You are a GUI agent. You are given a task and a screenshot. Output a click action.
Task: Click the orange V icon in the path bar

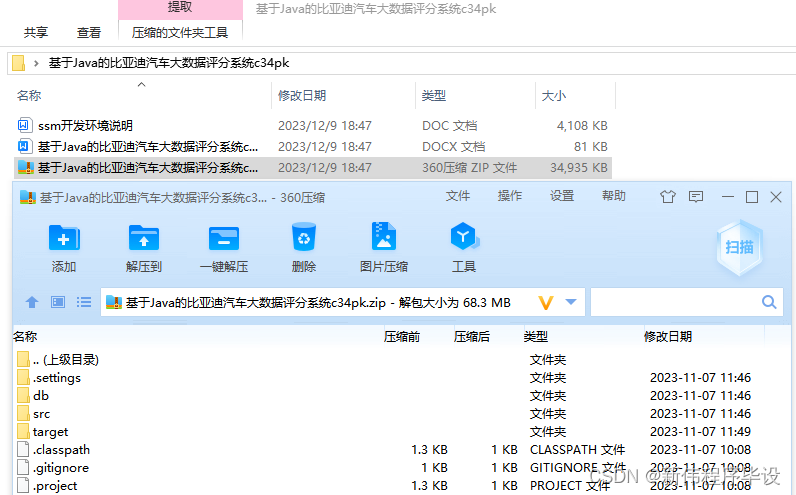tap(546, 303)
